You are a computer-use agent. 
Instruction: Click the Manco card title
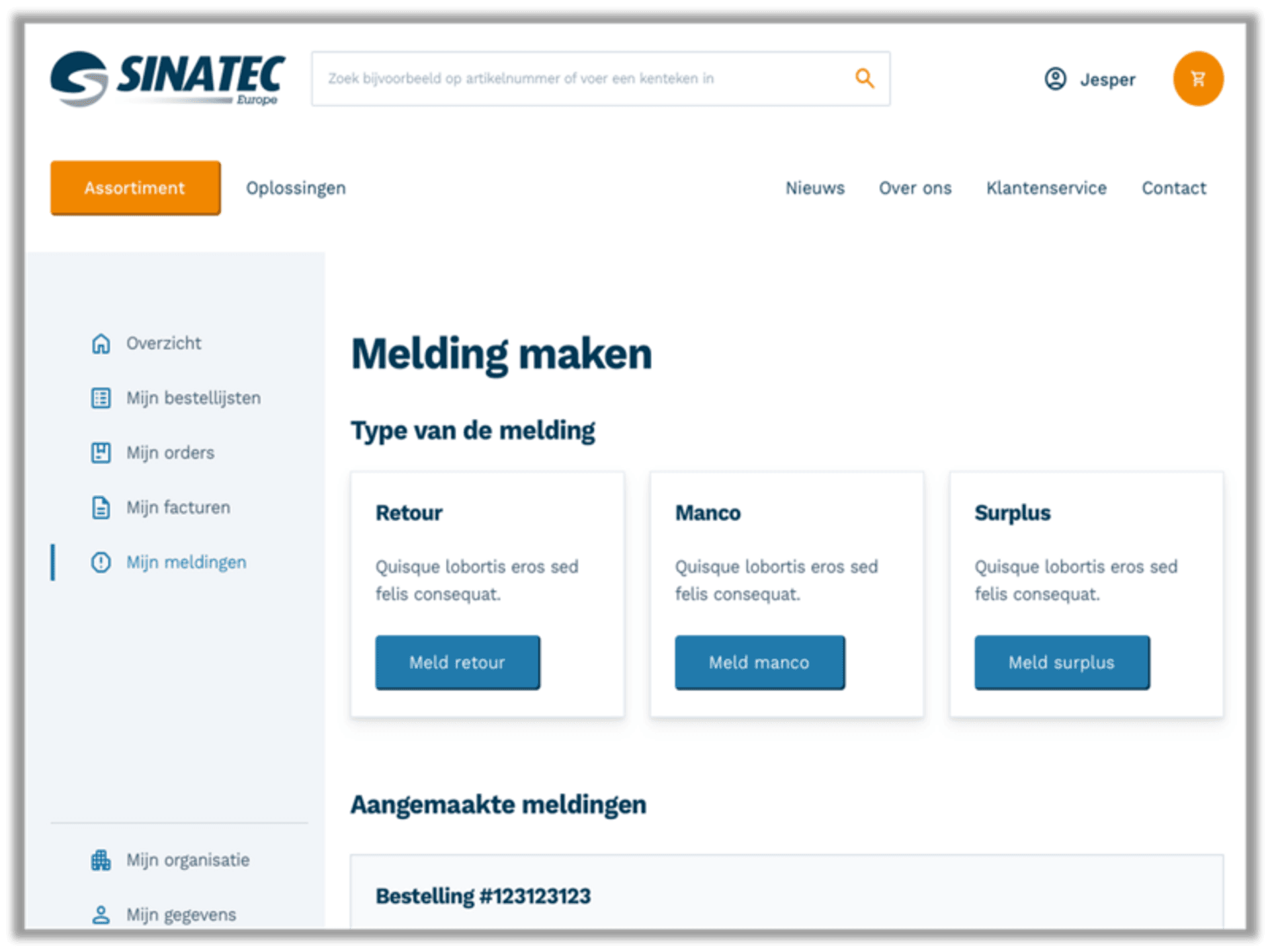[x=708, y=513]
